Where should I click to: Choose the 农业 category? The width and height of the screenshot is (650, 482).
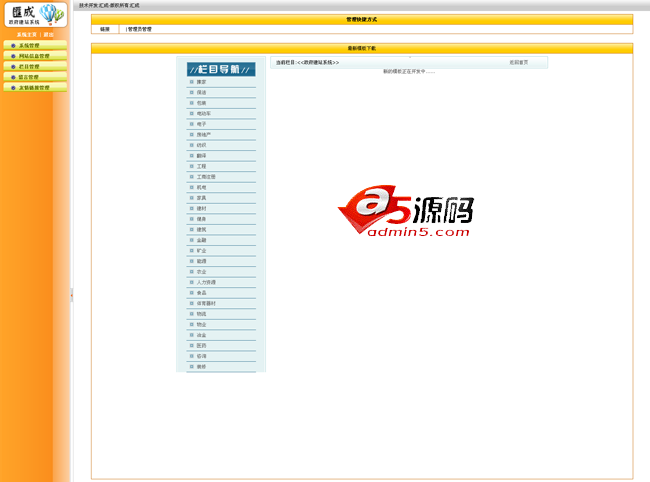coord(201,271)
